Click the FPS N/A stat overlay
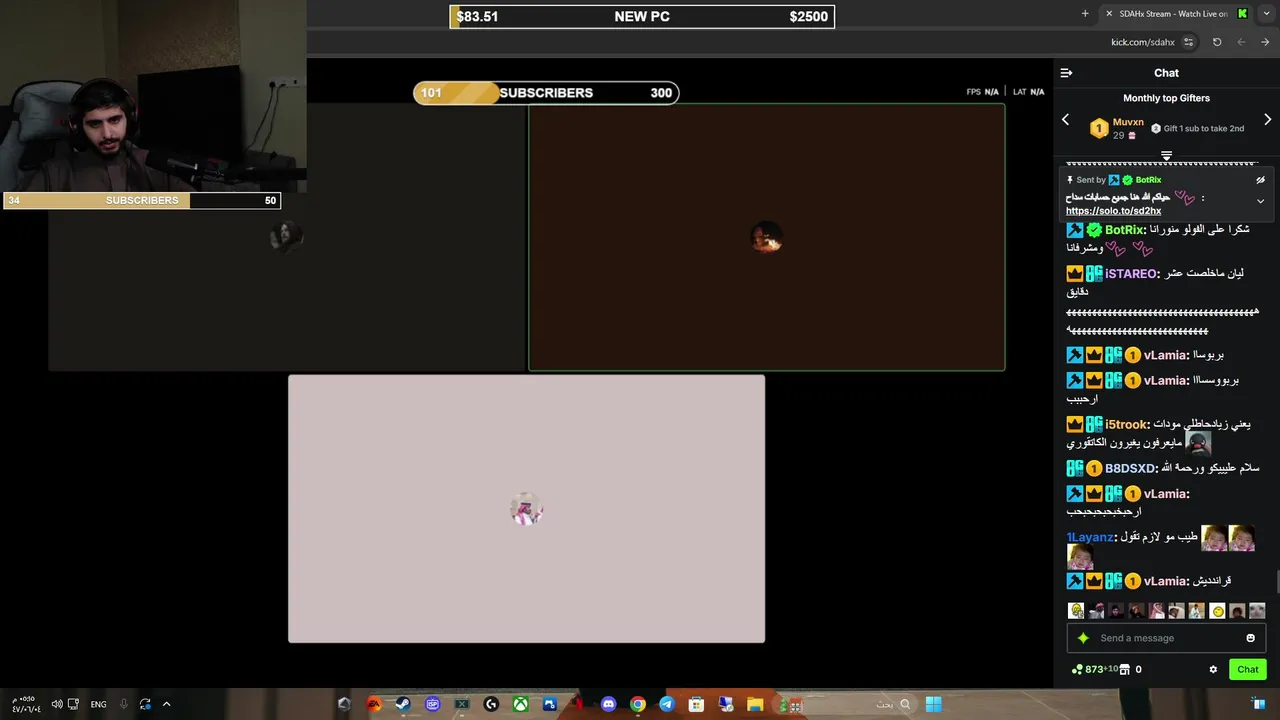The width and height of the screenshot is (1280, 720). click(983, 92)
